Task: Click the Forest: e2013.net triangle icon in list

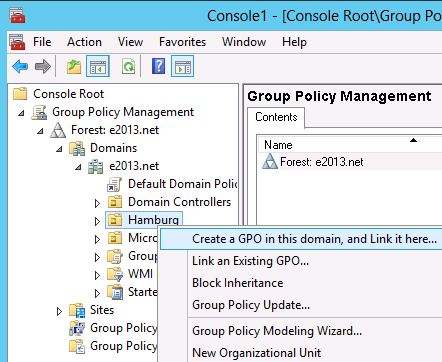Action: (x=270, y=162)
